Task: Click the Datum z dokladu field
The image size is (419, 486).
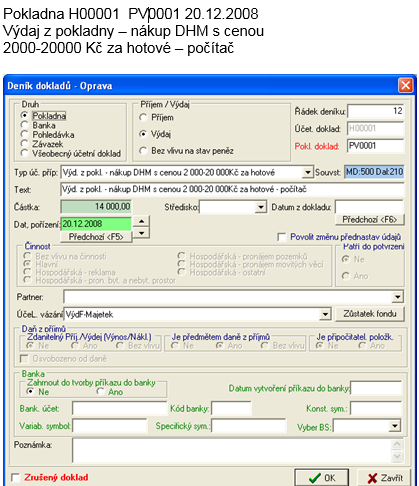Action: [369, 207]
